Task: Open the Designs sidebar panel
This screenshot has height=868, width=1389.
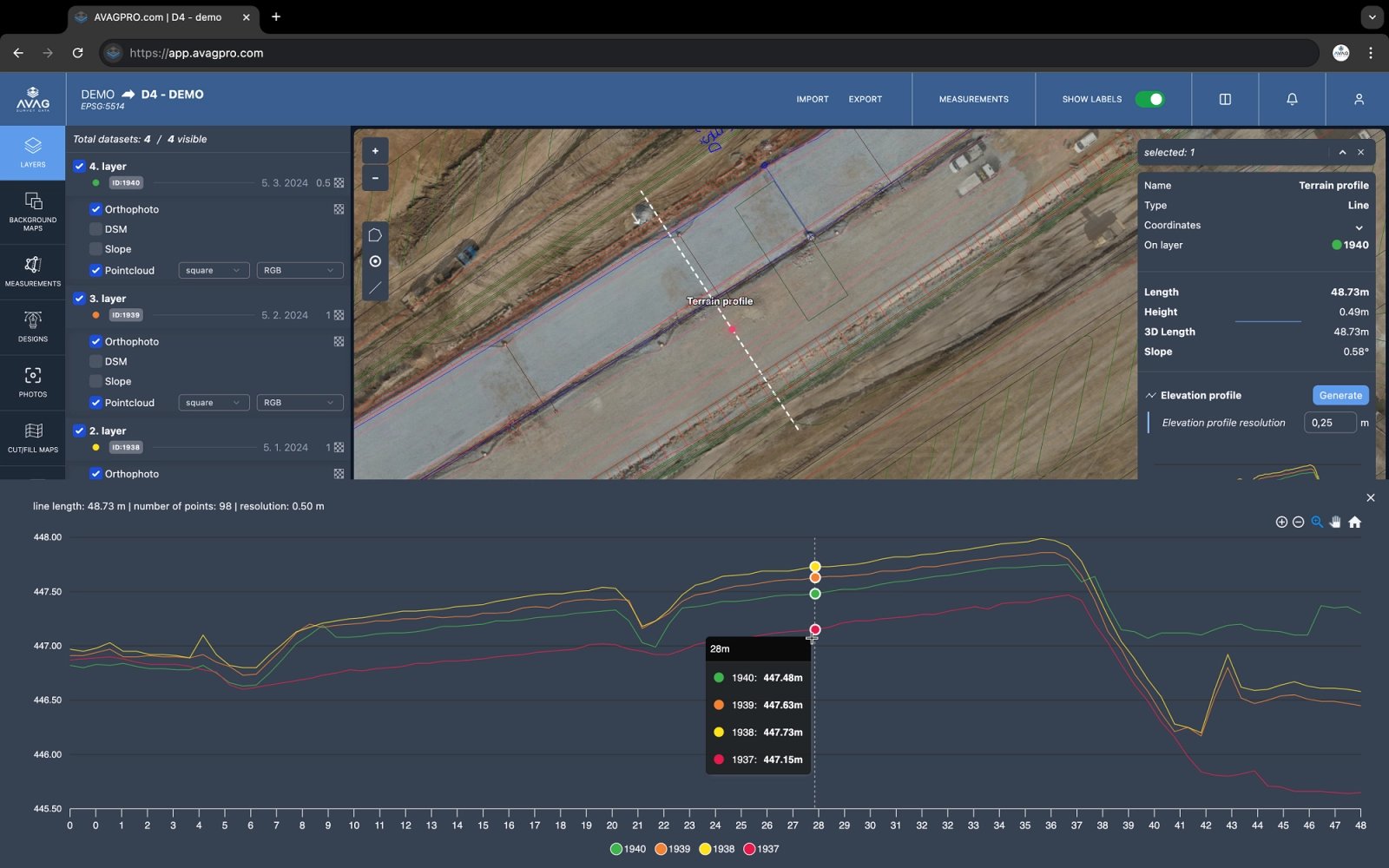Action: click(33, 326)
